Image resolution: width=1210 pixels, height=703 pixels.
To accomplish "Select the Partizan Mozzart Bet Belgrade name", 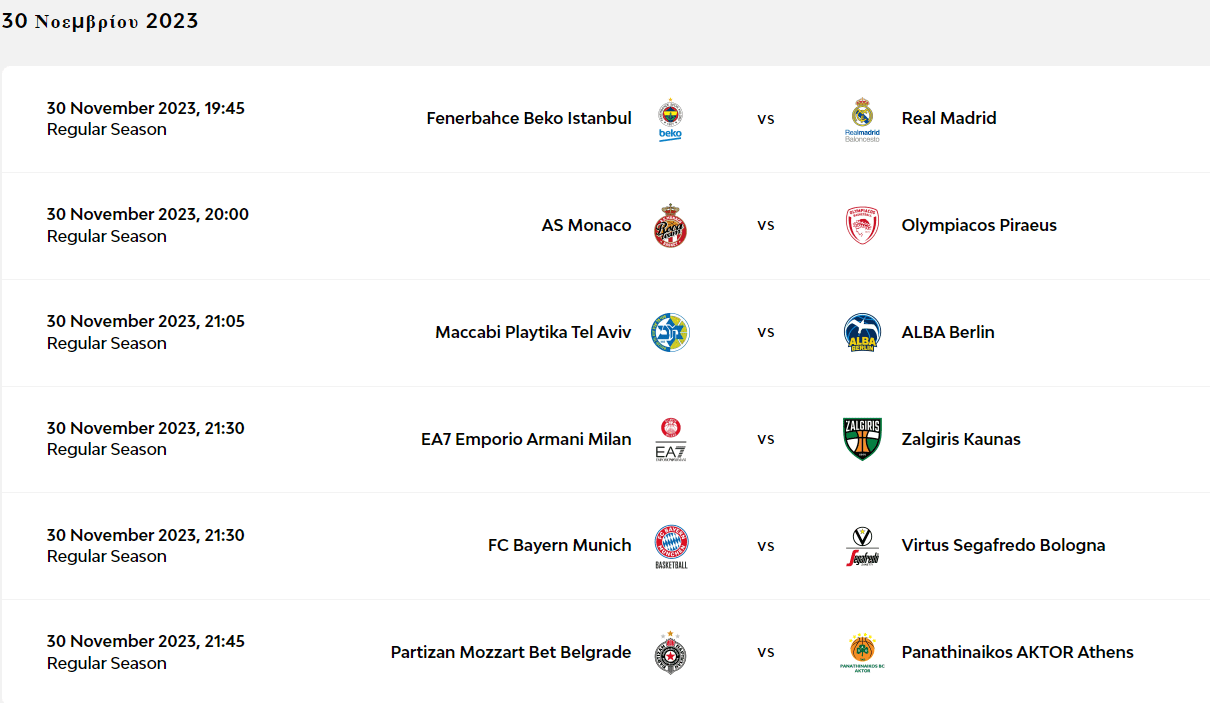I will click(x=511, y=652).
